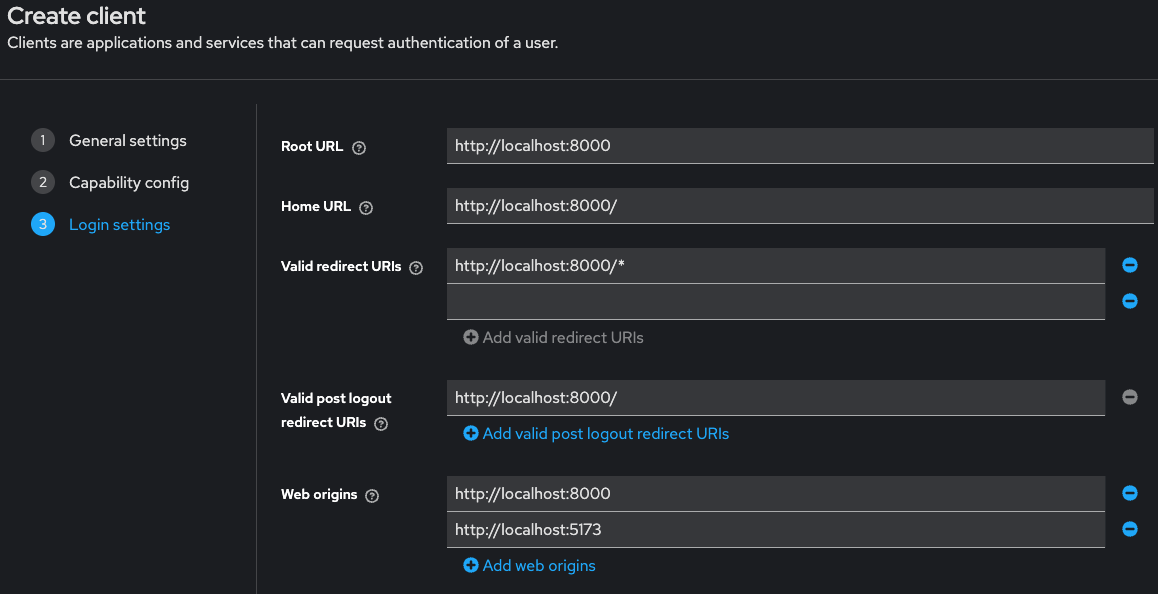The height and width of the screenshot is (594, 1158).
Task: Go to Capability config step
Action: point(128,183)
